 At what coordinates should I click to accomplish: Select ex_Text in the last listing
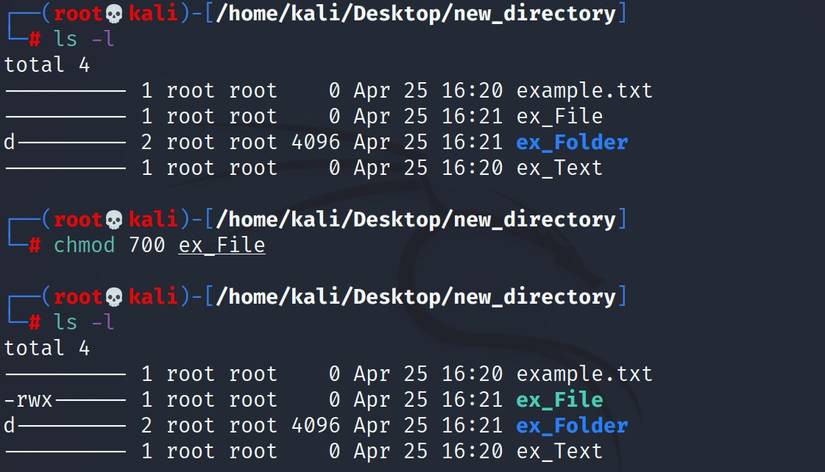point(559,451)
